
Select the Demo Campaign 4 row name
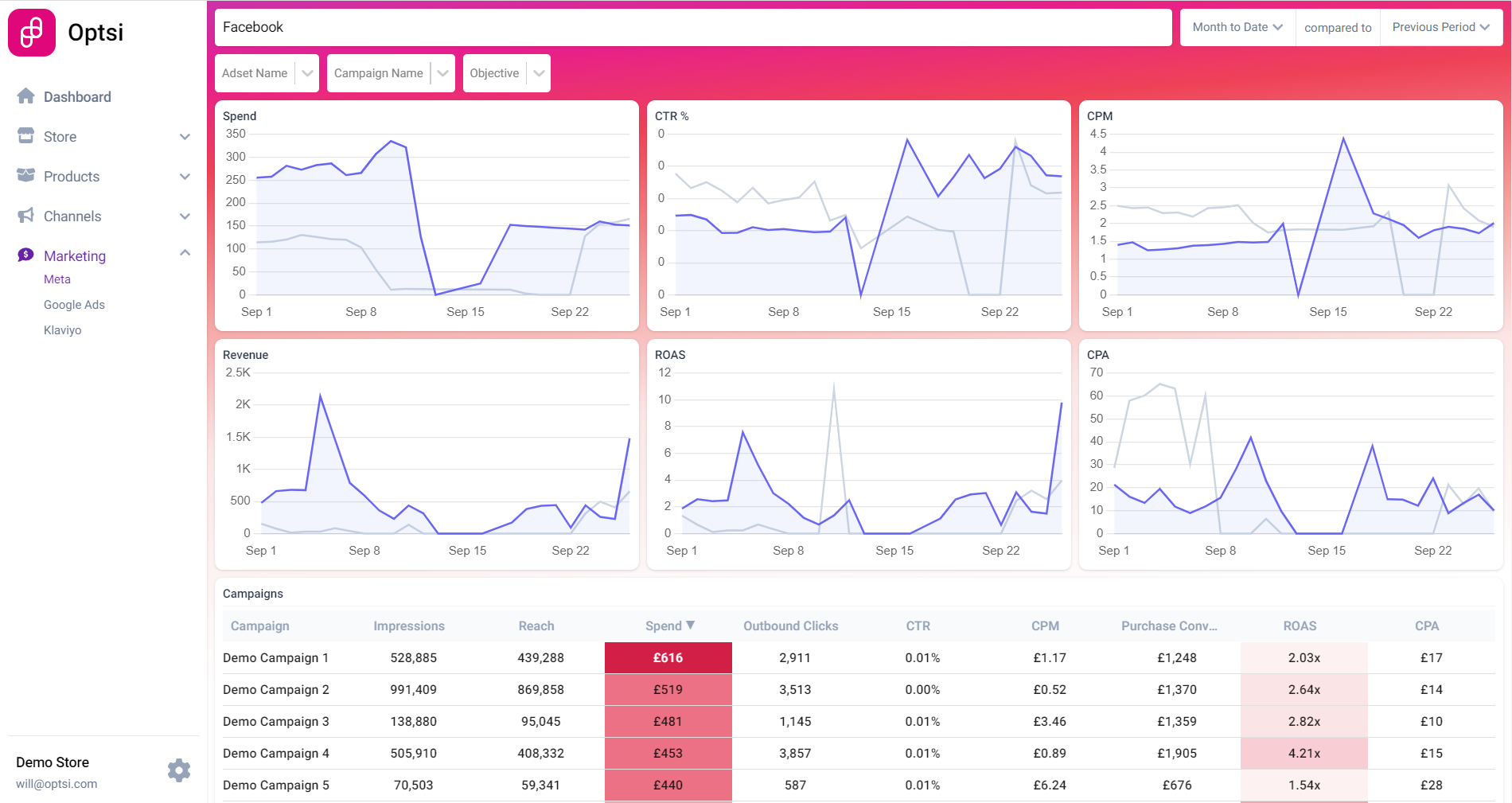[x=275, y=754]
